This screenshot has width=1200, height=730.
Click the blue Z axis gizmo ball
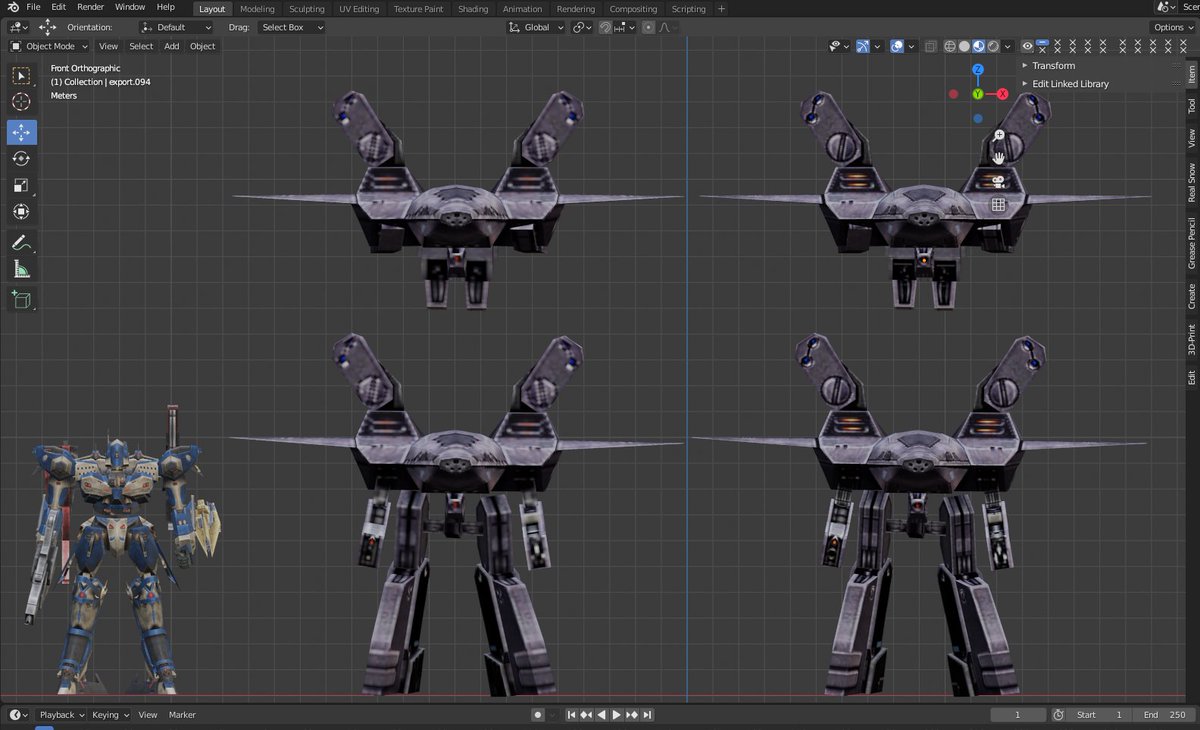pyautogui.click(x=978, y=69)
